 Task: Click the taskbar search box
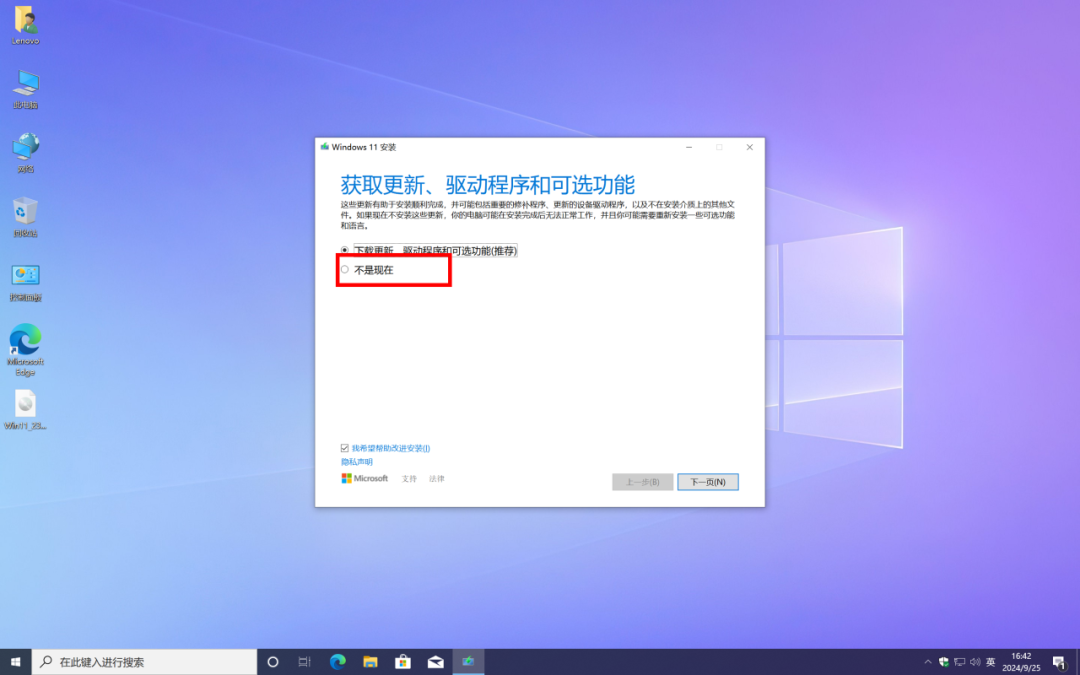tap(145, 662)
